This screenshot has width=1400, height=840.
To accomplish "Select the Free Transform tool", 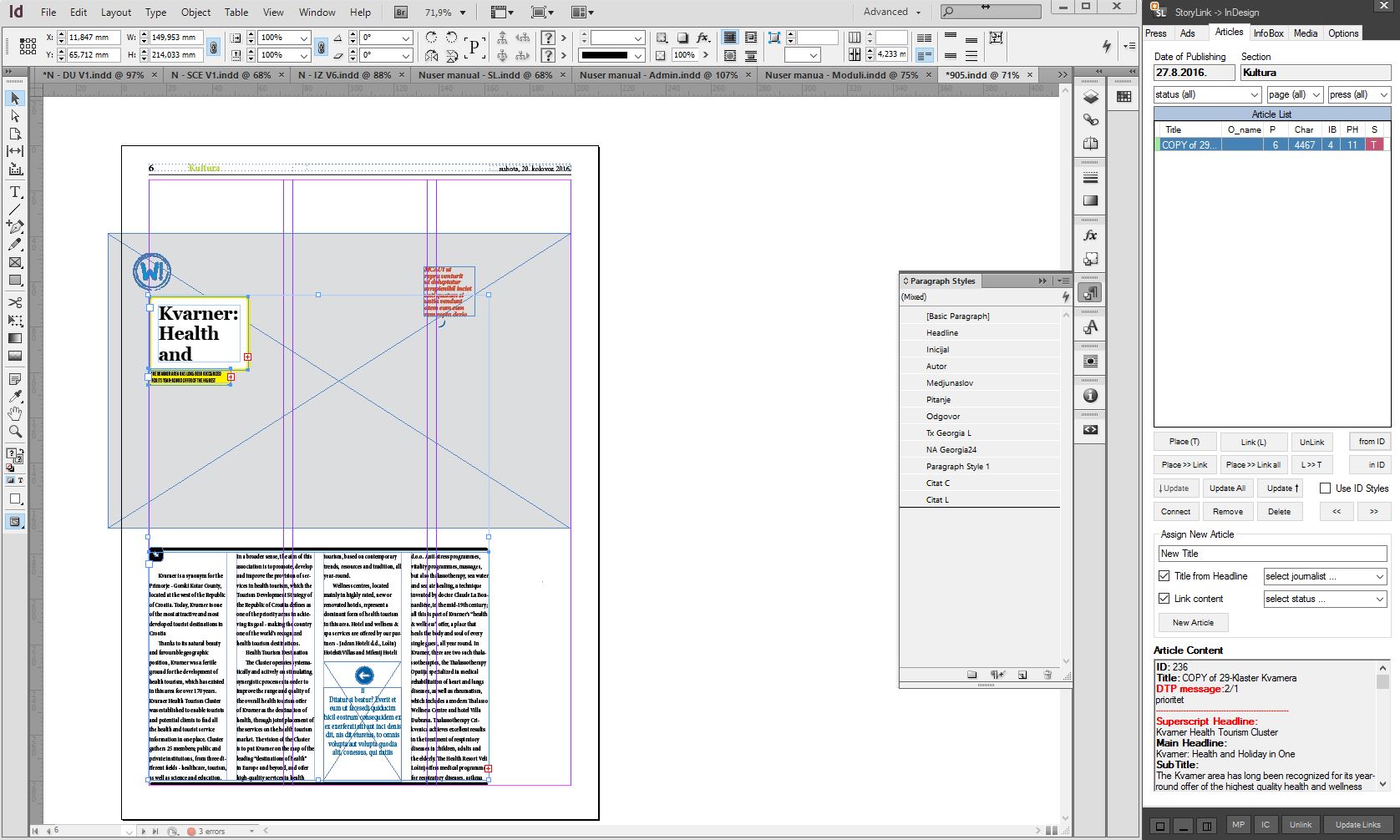I will (15, 320).
